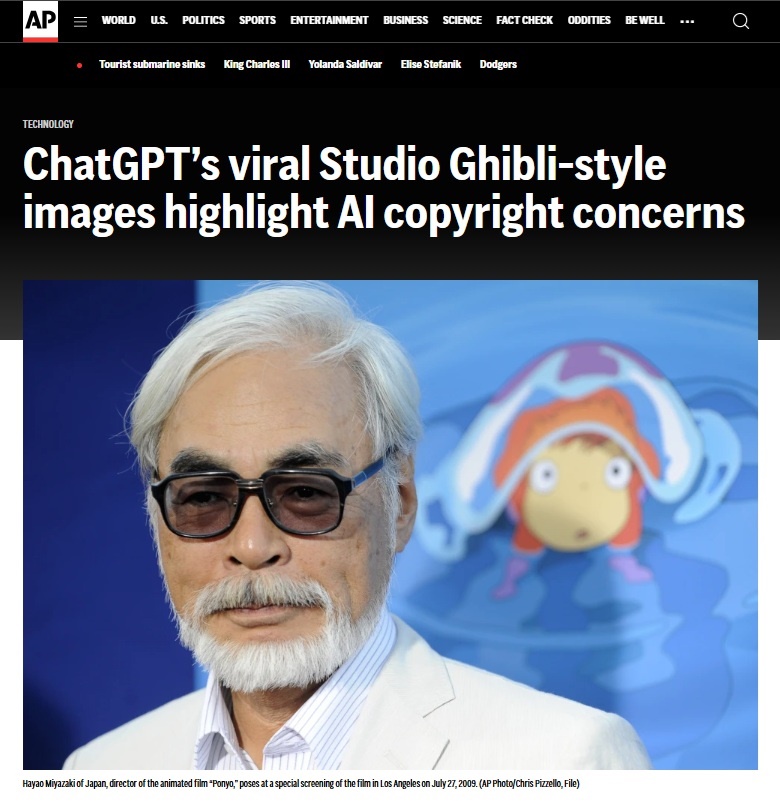
Task: Open the U.S. section
Action: 159,20
